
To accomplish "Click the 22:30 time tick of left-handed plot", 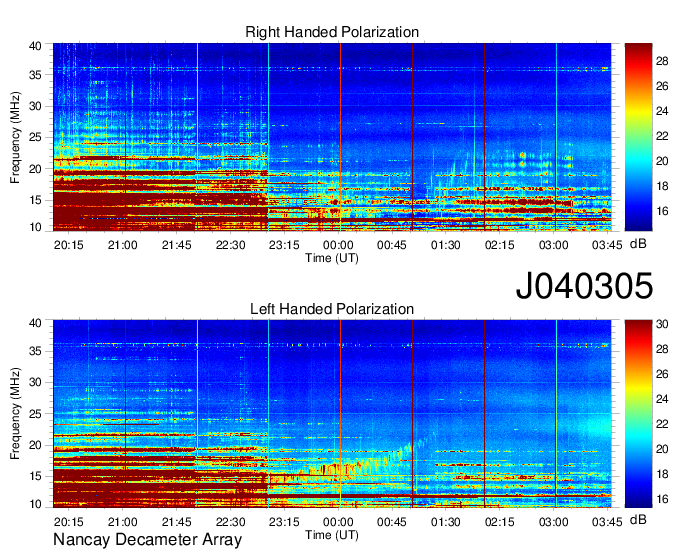I will point(230,522).
